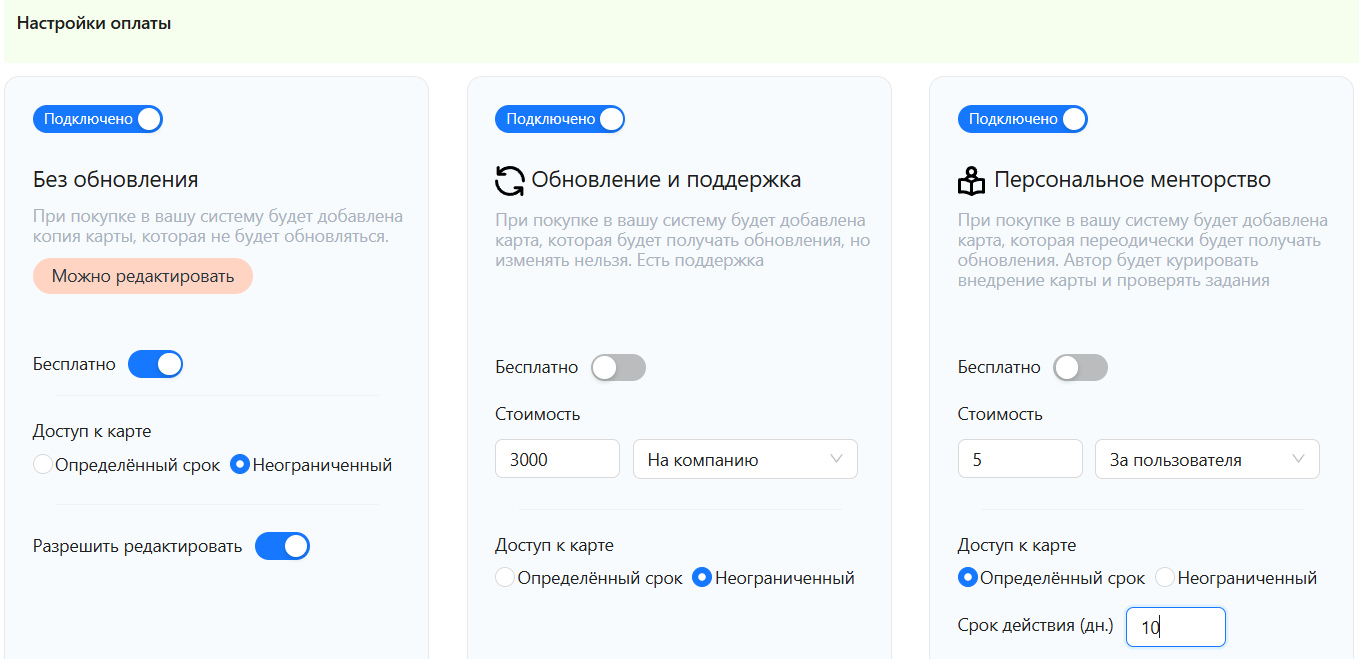Select Неограниченный in Обновление и поддержка card
The width and height of the screenshot is (1359, 659).
702,578
